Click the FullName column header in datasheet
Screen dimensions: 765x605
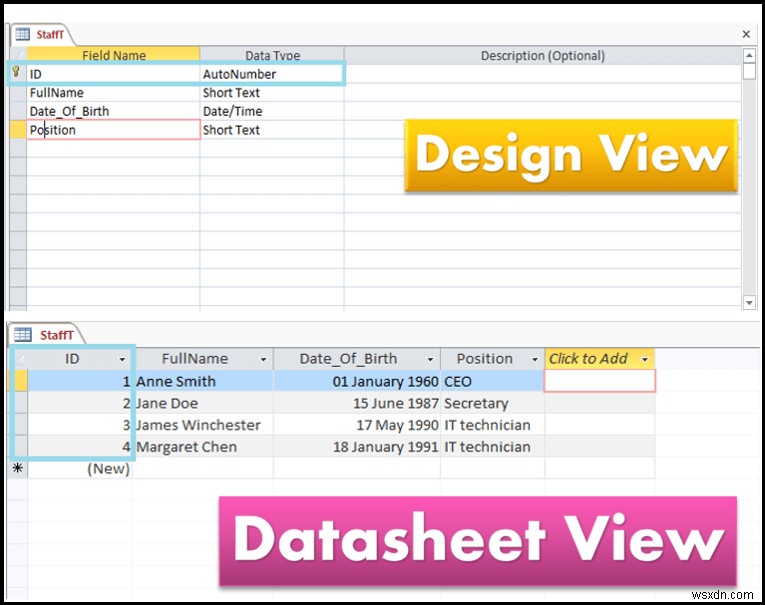click(203, 359)
